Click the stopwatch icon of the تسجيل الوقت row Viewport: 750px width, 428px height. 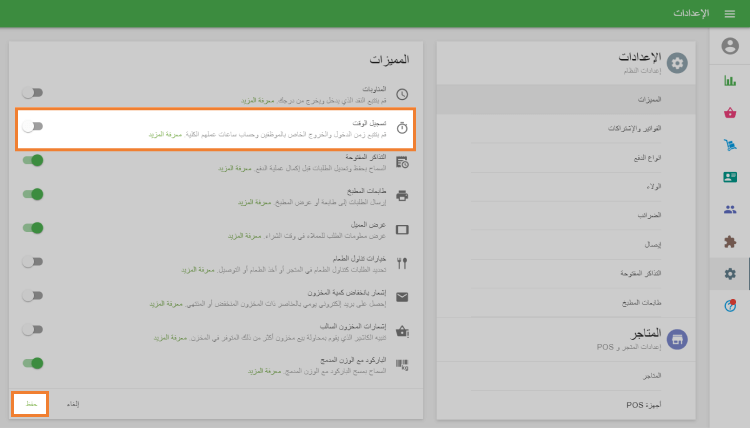(402, 128)
